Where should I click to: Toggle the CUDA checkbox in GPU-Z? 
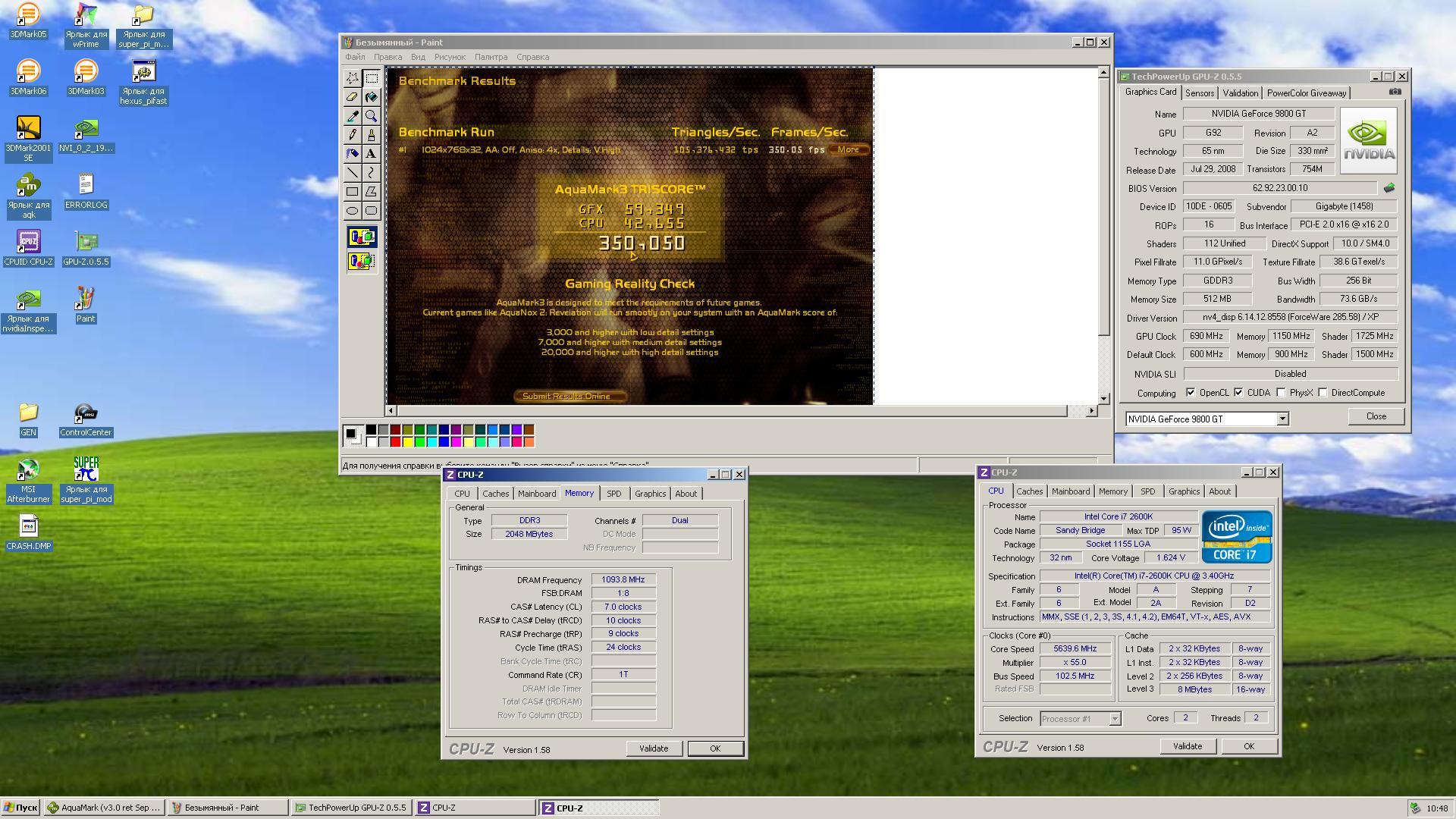point(1238,393)
